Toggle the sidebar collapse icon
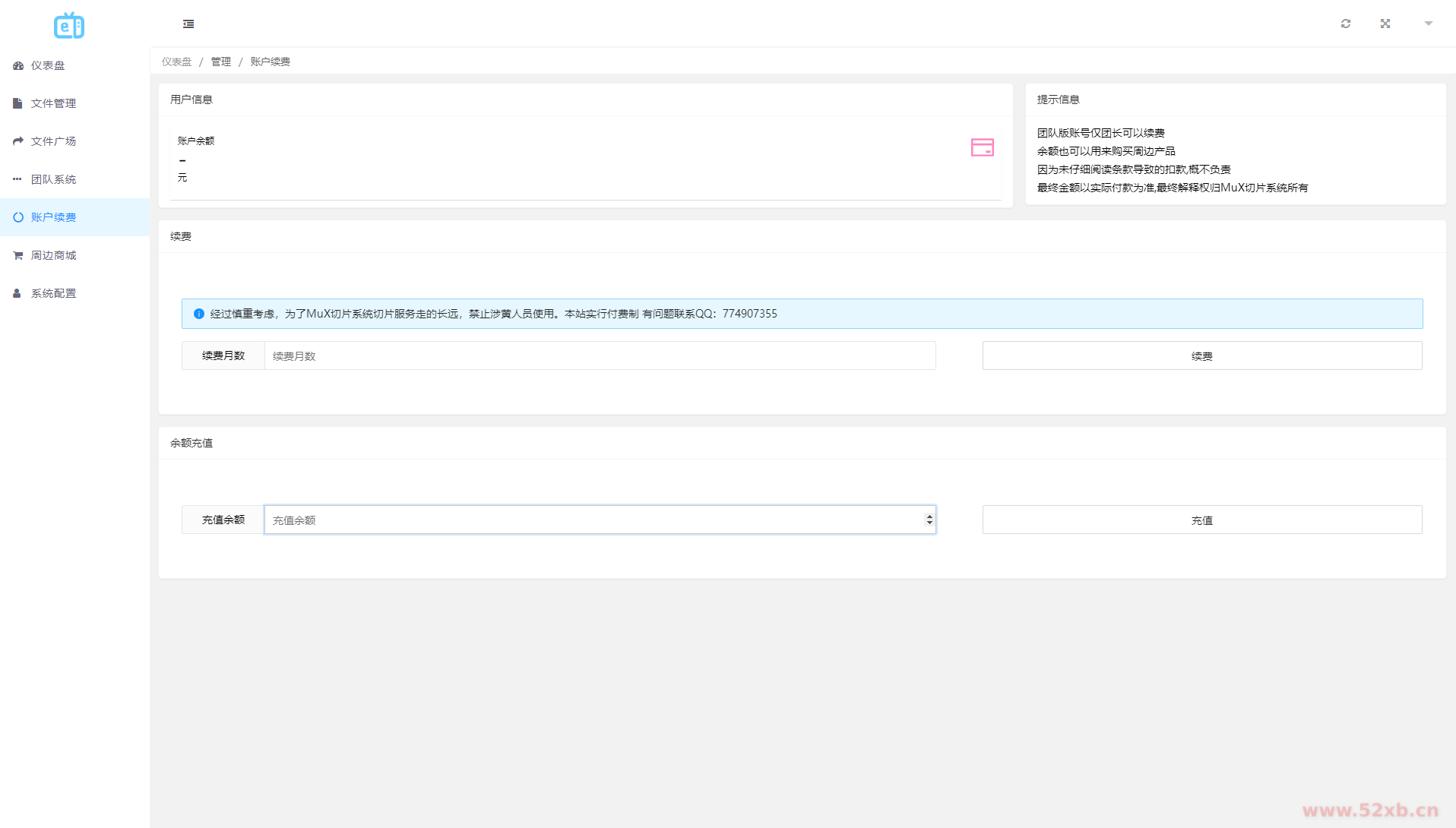Image resolution: width=1456 pixels, height=828 pixels. (x=188, y=24)
